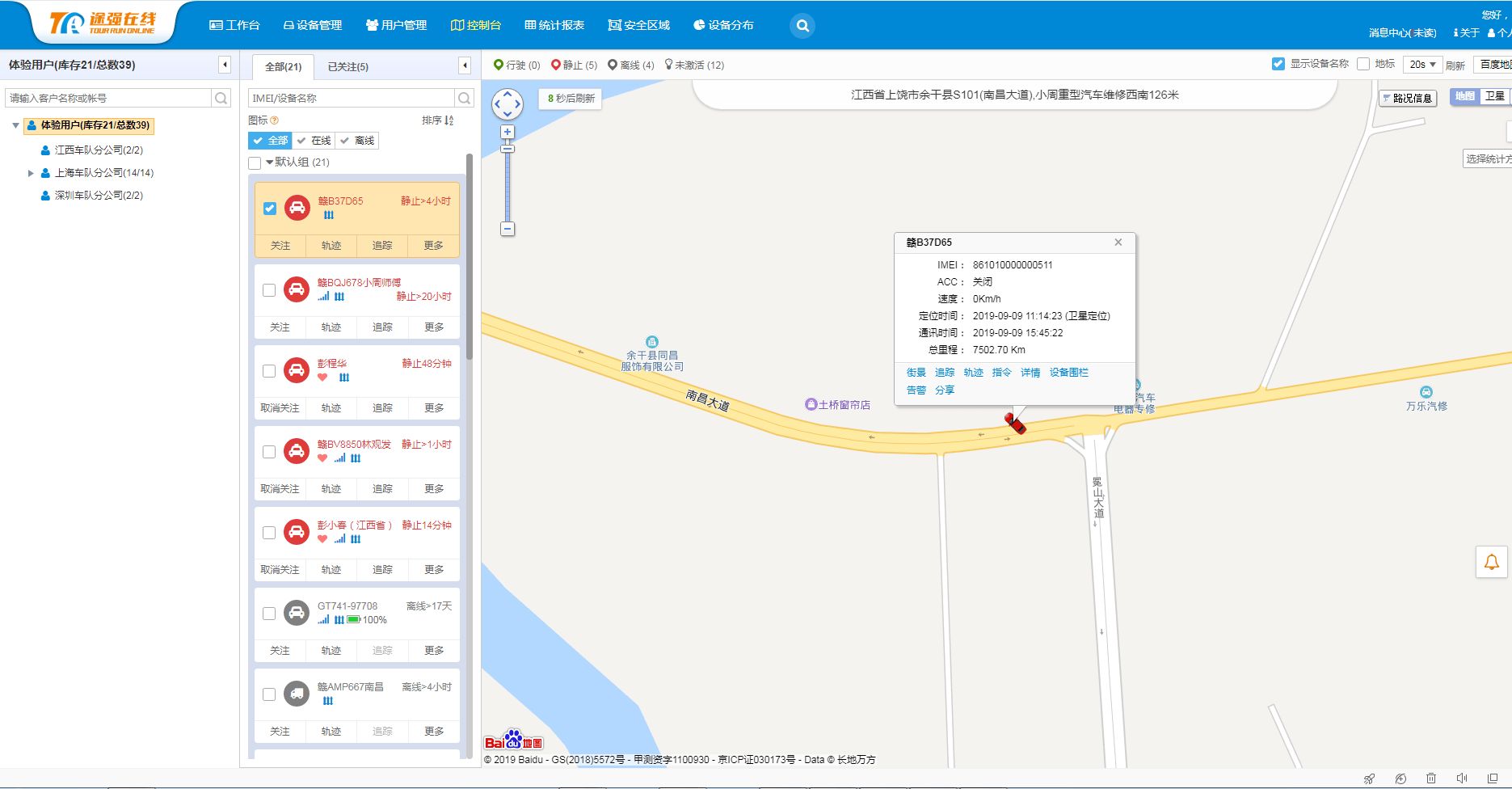Open the alarm bell notification icon

point(1492,562)
